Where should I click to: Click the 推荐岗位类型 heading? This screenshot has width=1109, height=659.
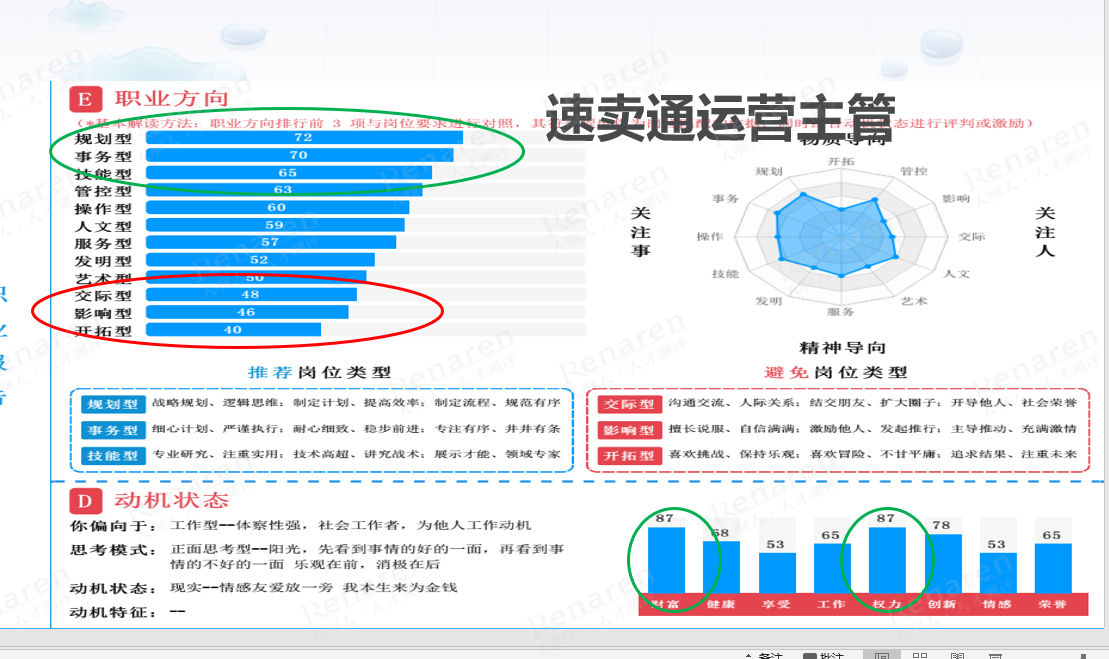320,372
